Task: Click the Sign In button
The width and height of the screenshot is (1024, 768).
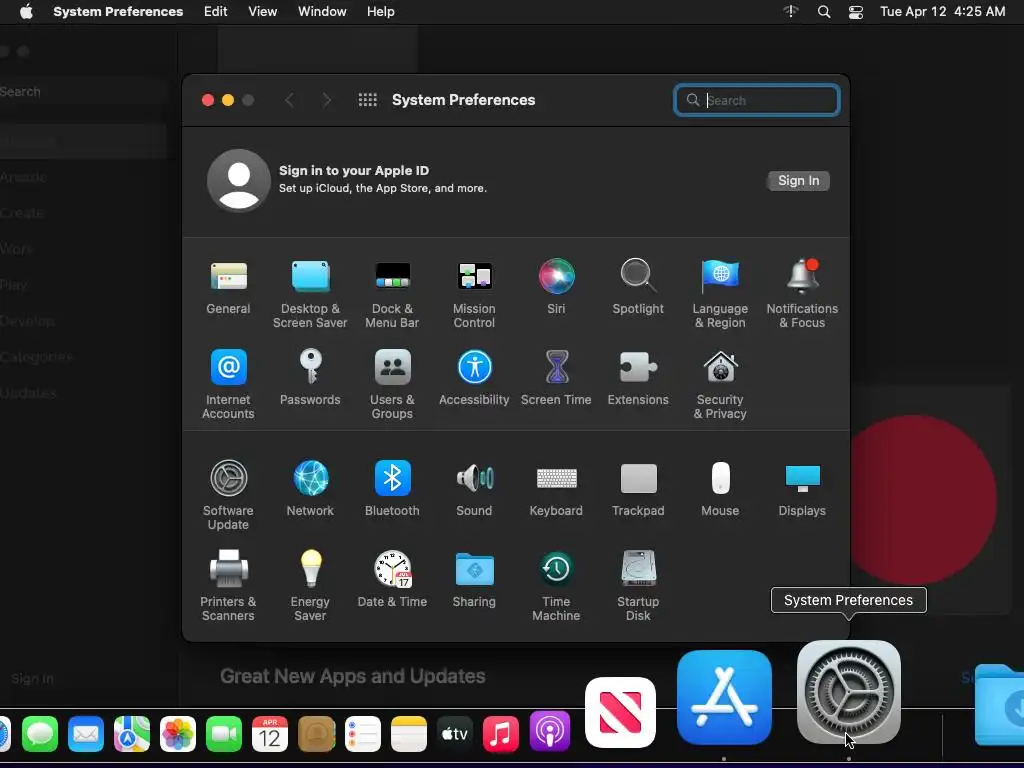Action: [x=798, y=181]
